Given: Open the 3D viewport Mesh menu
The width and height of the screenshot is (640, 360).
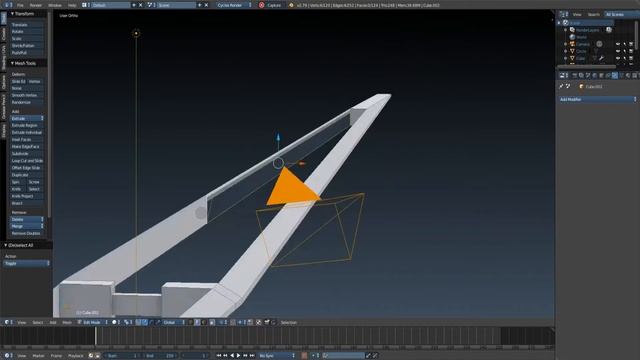Looking at the screenshot, I should click(x=67, y=322).
